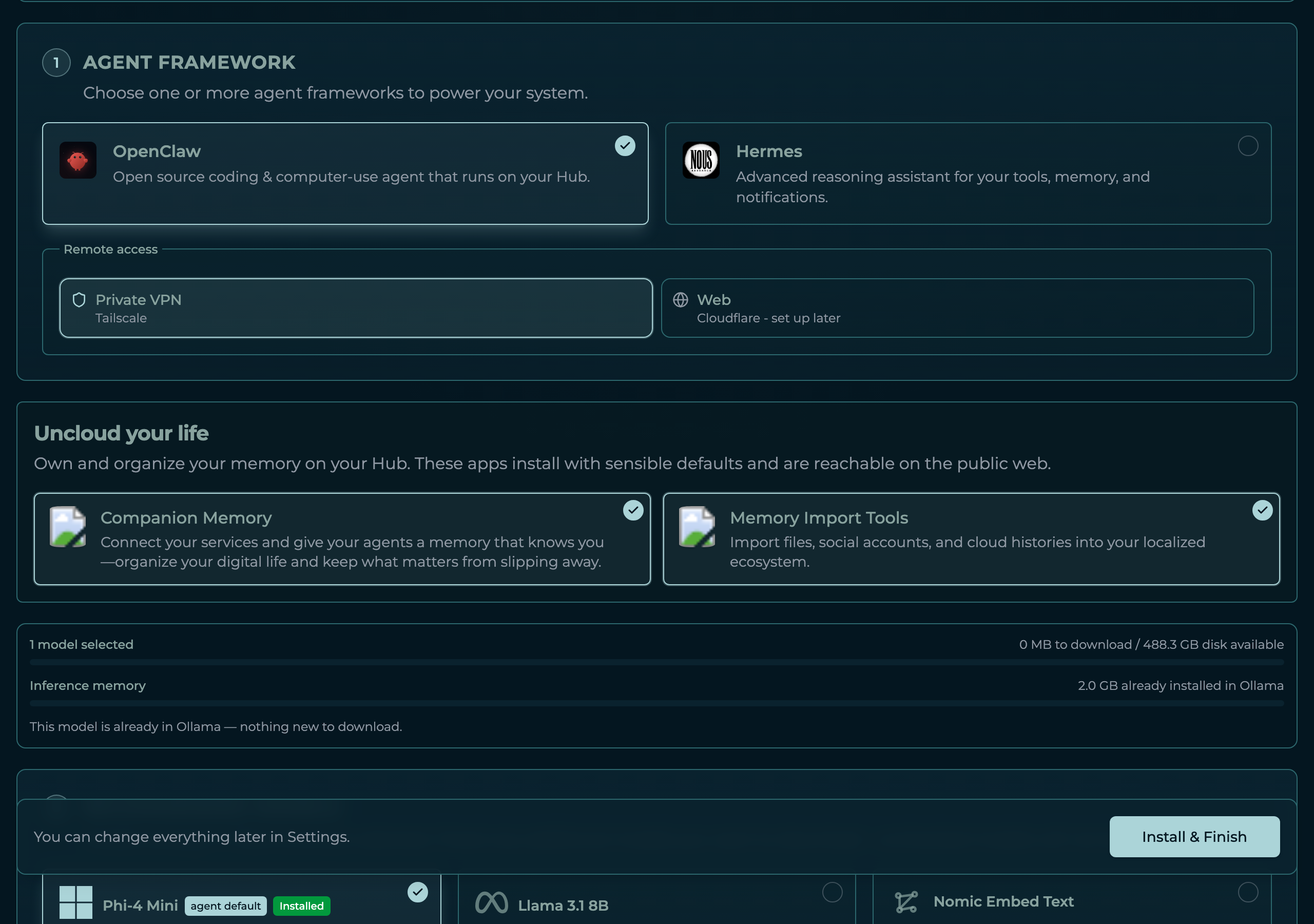Click 'You can change everything later in Settings.'
Image resolution: width=1314 pixels, height=924 pixels.
pos(192,837)
